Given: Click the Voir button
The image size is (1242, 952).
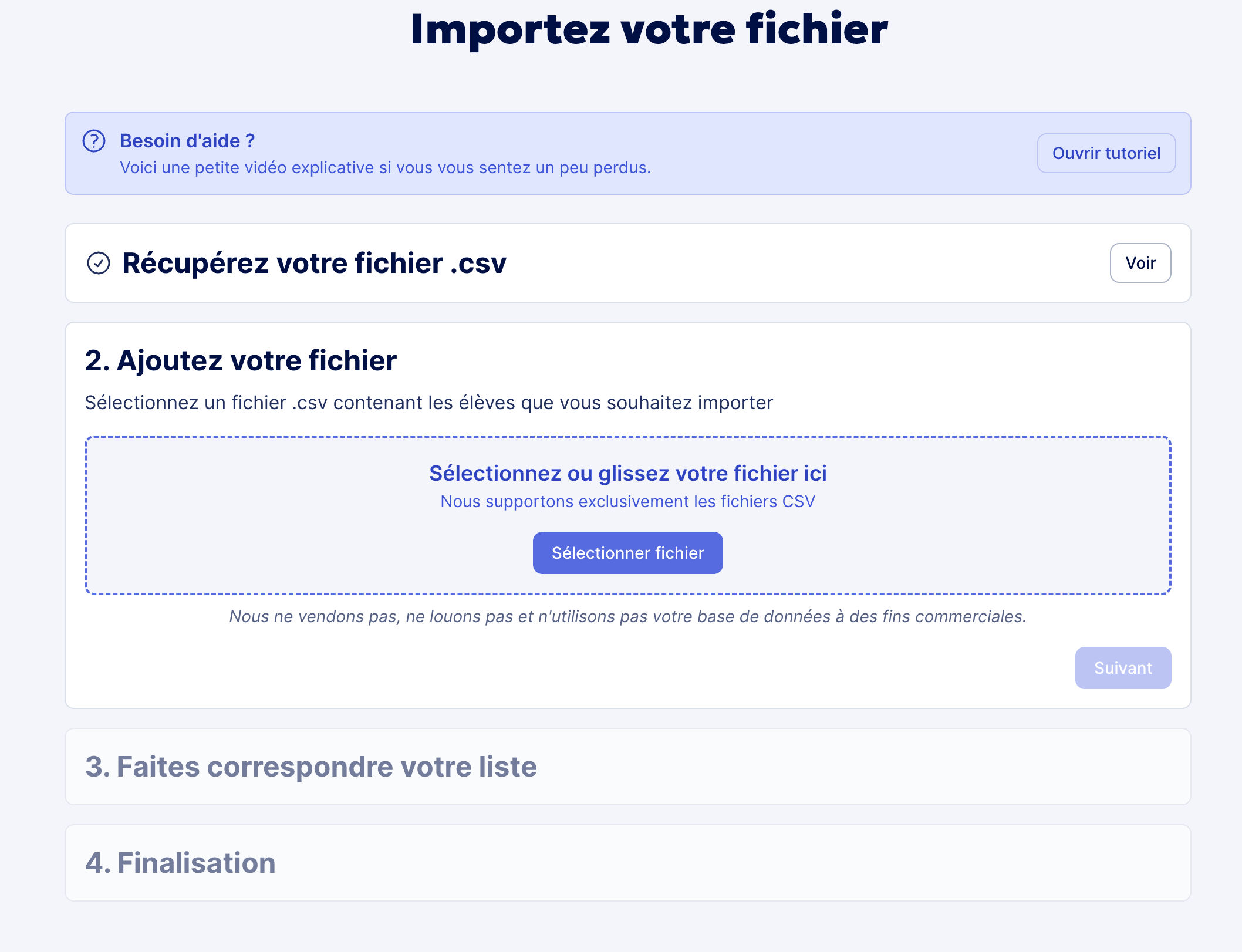Looking at the screenshot, I should 1140,263.
